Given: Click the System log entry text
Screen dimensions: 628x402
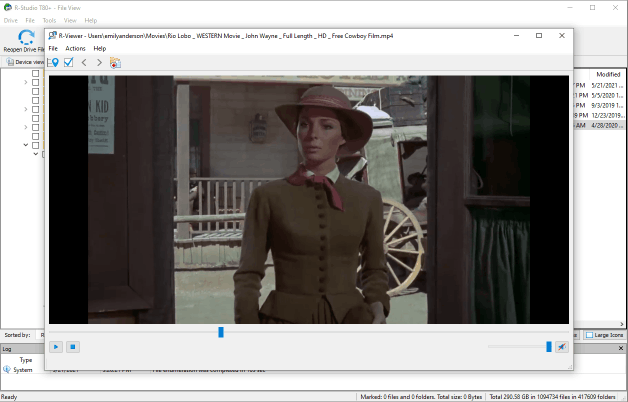Looking at the screenshot, I should tap(23, 370).
